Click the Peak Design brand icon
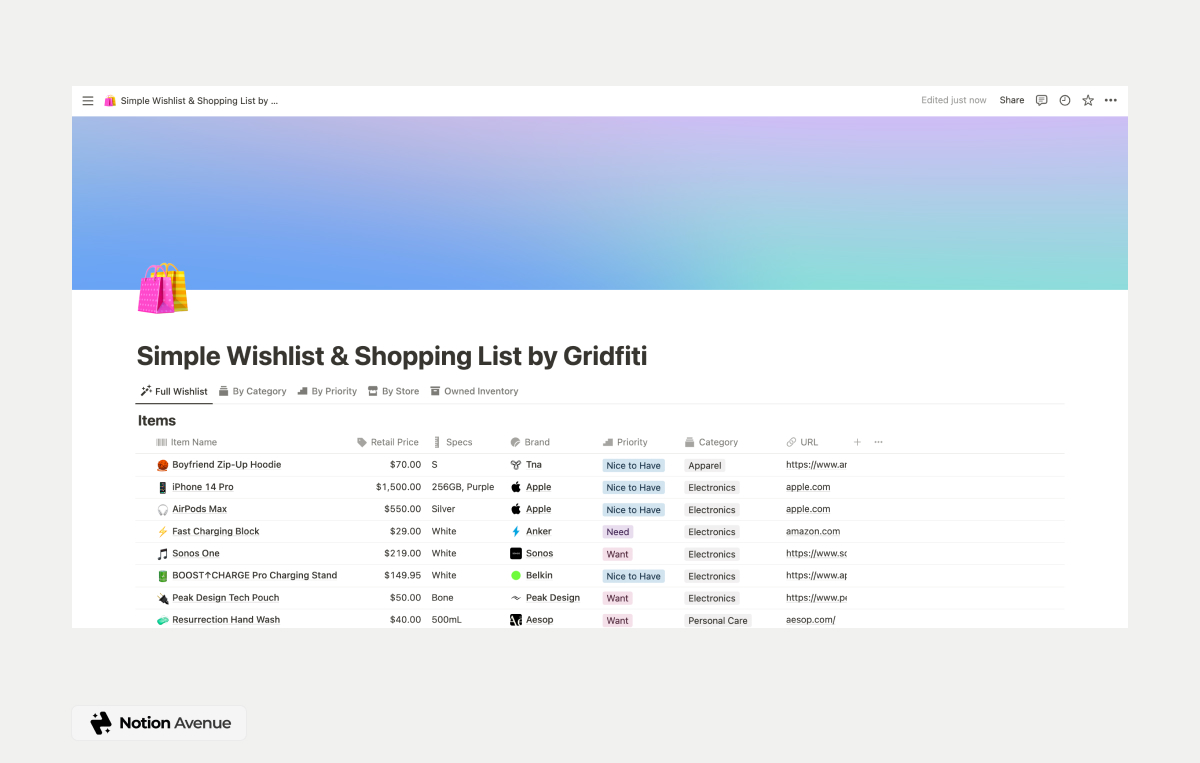Viewport: 1200px width, 763px height. pos(516,597)
